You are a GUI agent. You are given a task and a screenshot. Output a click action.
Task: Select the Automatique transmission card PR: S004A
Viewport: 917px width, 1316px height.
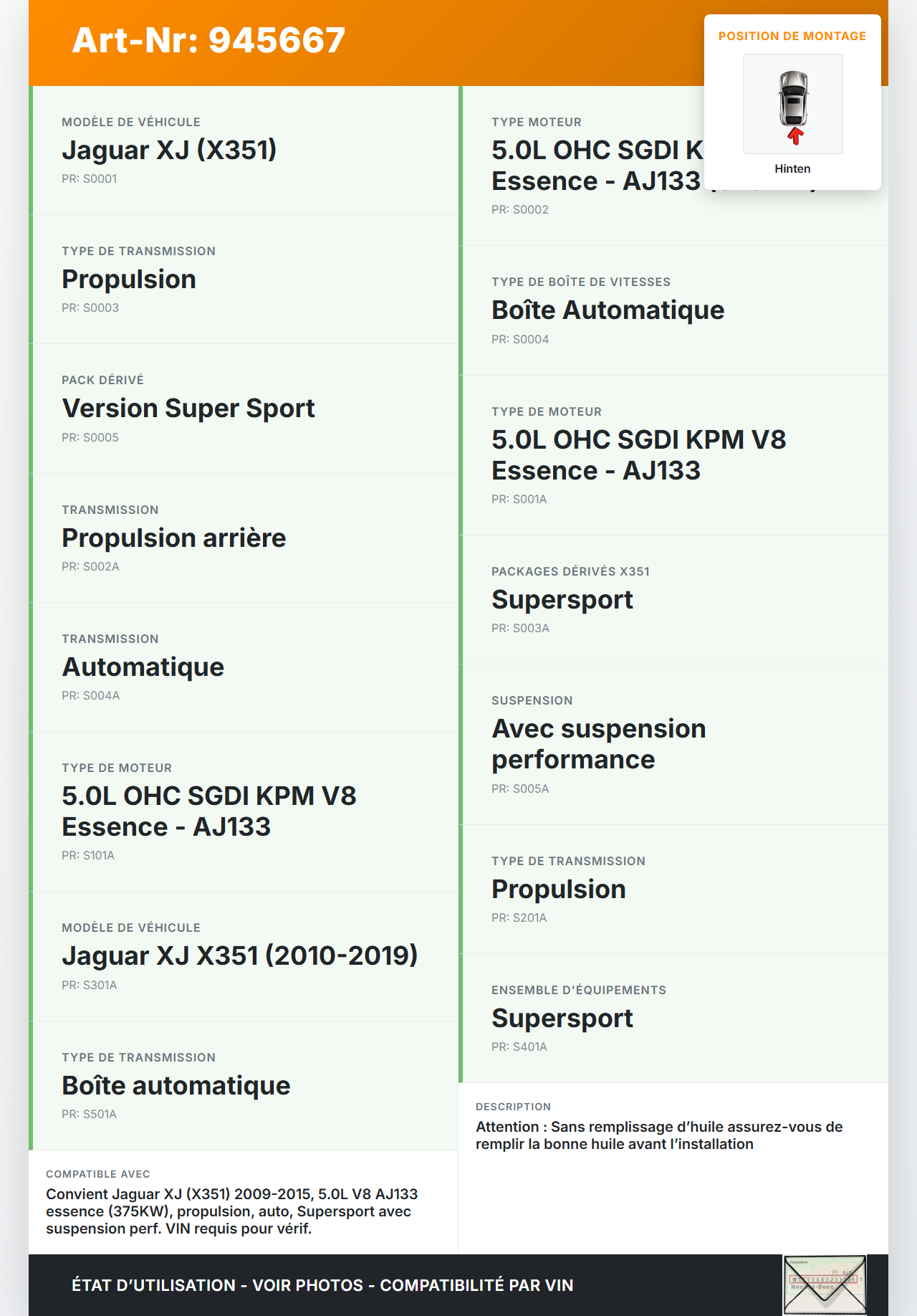[143, 667]
